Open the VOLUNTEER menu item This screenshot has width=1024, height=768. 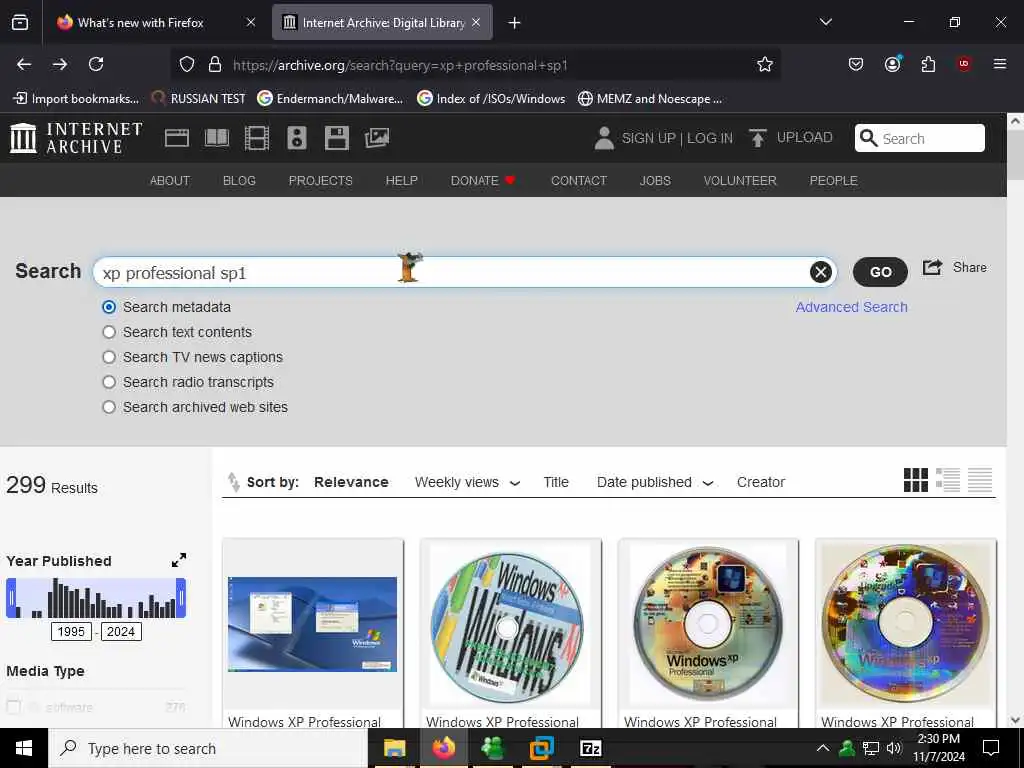(x=740, y=180)
